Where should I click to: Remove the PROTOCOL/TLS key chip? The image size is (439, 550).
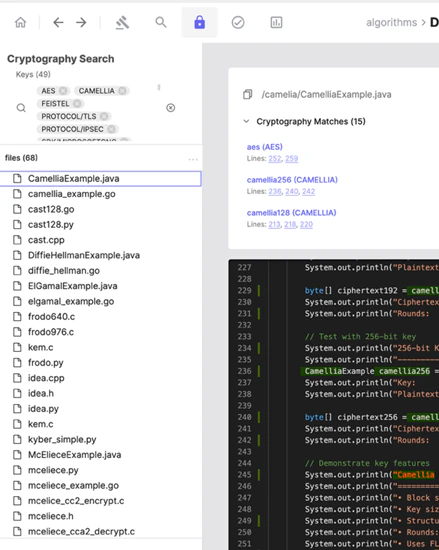pos(104,116)
